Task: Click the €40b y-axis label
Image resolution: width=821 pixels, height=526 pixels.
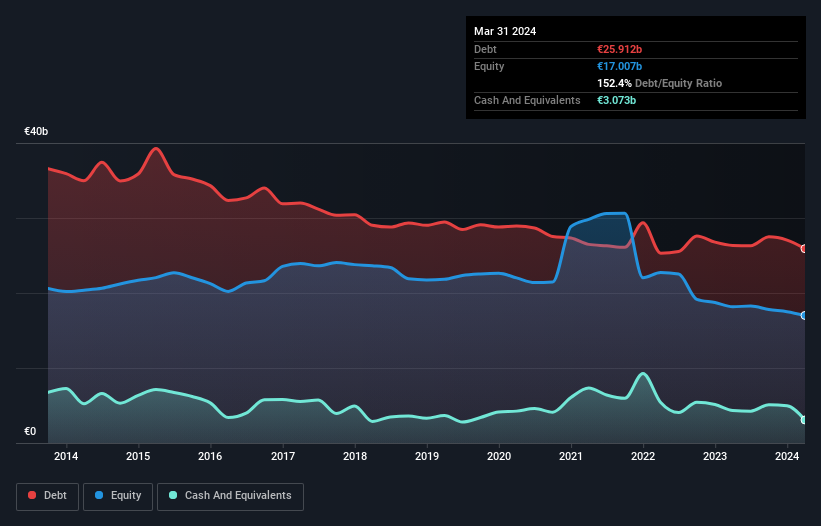Action: tap(36, 131)
